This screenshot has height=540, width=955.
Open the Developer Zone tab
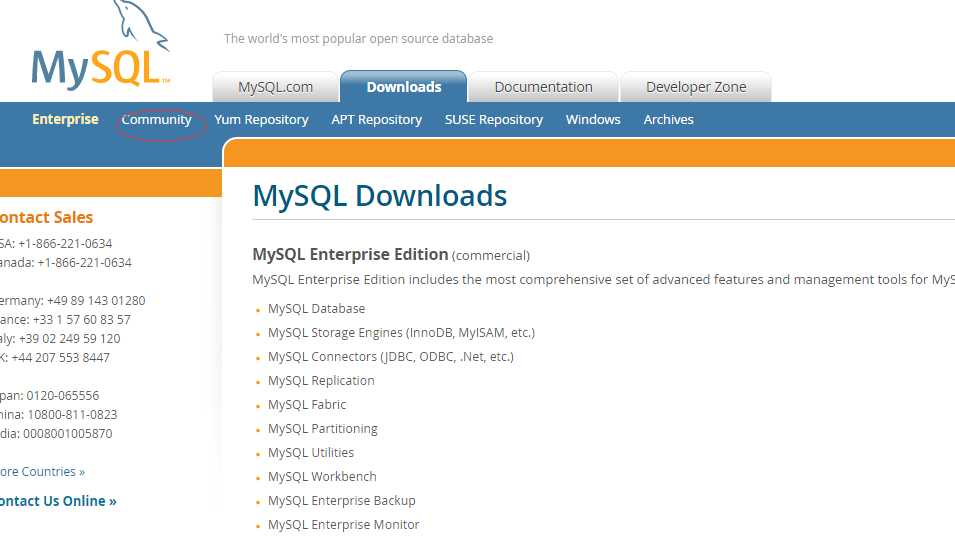pos(696,87)
